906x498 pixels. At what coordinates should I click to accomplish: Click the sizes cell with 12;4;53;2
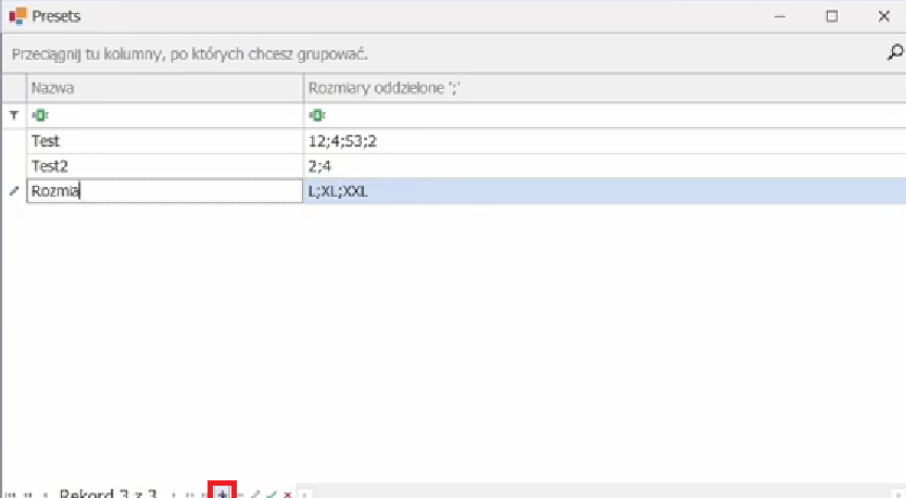600,141
